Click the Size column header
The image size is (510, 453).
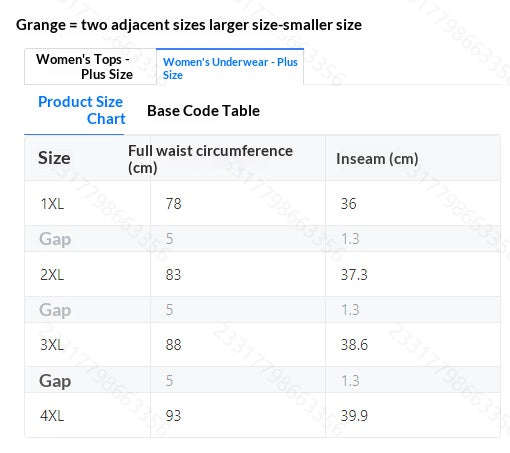(x=54, y=158)
